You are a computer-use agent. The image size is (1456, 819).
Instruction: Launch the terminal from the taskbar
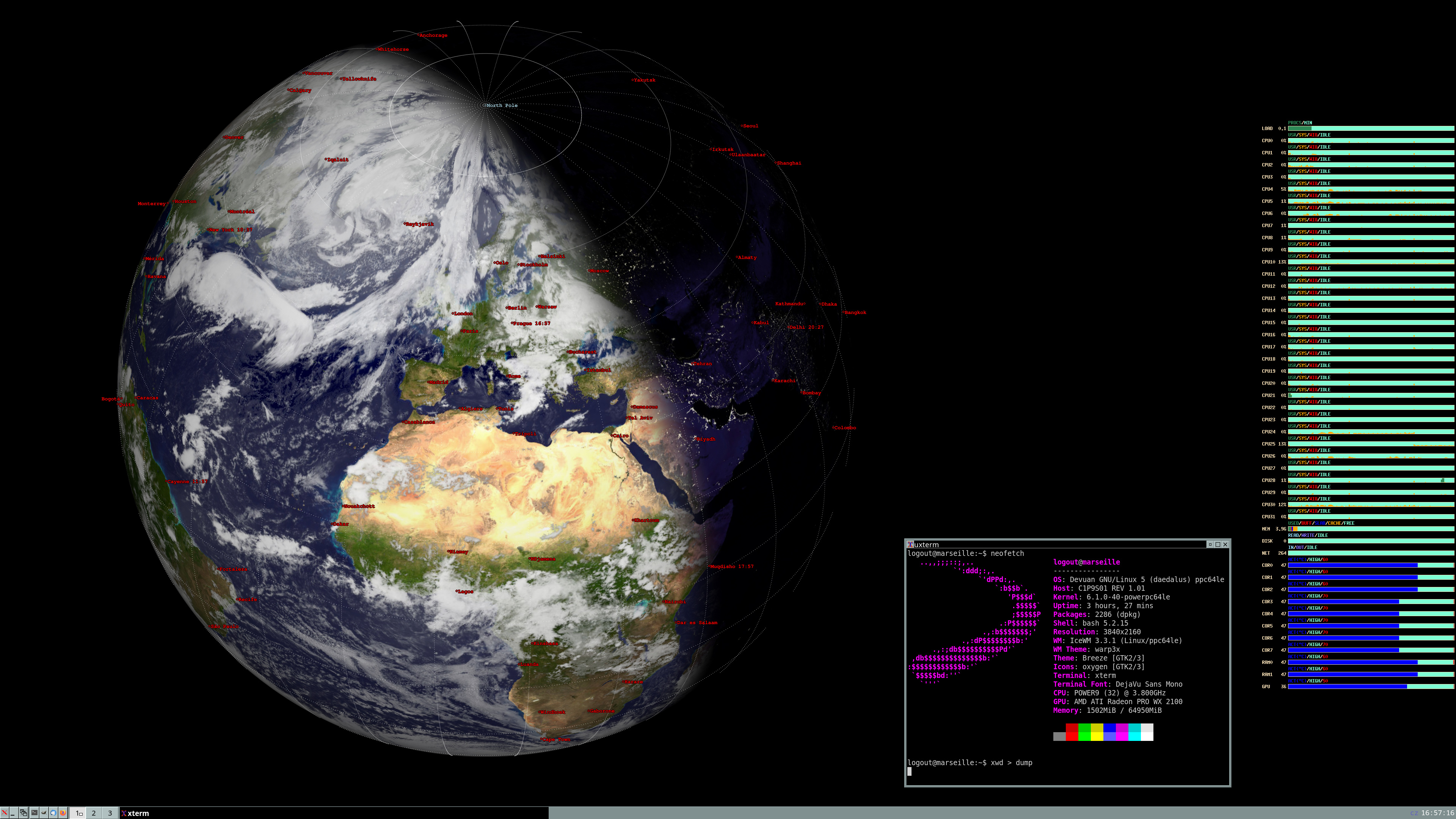35,813
